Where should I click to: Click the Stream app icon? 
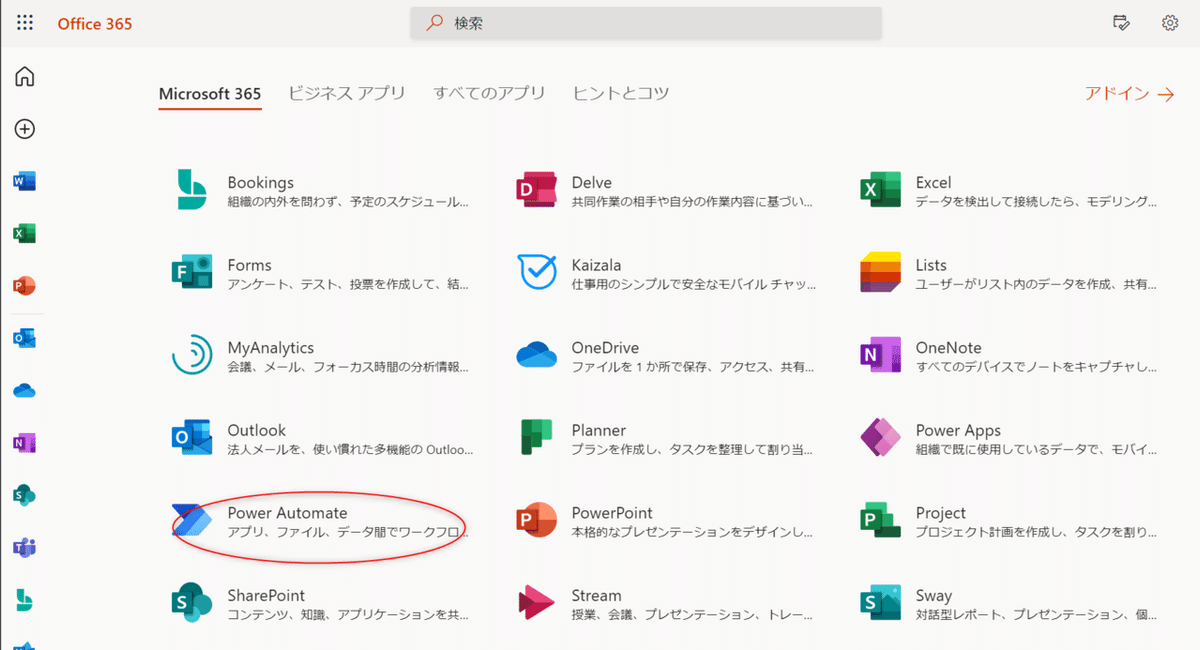(x=536, y=602)
